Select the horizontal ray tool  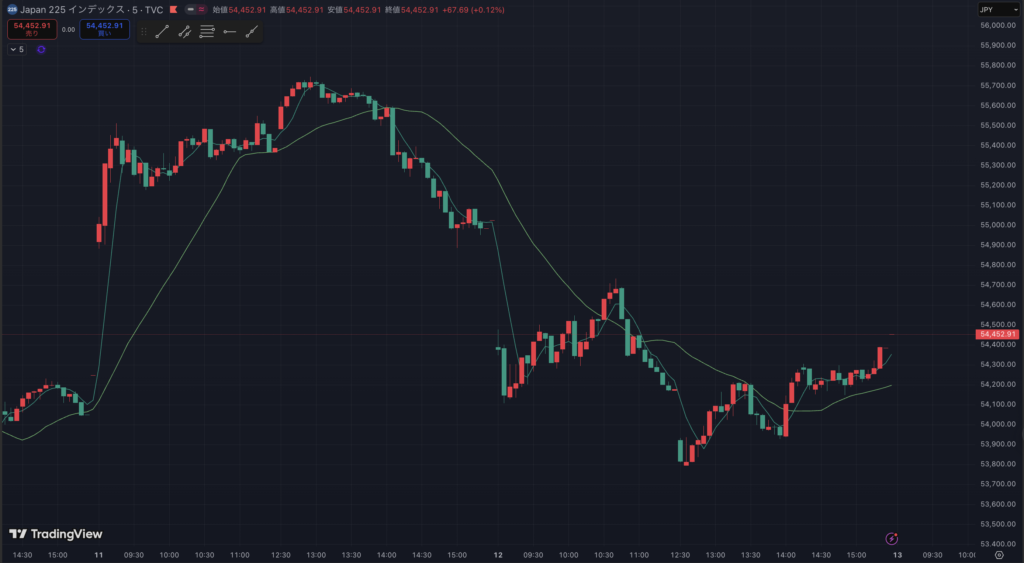pyautogui.click(x=230, y=32)
